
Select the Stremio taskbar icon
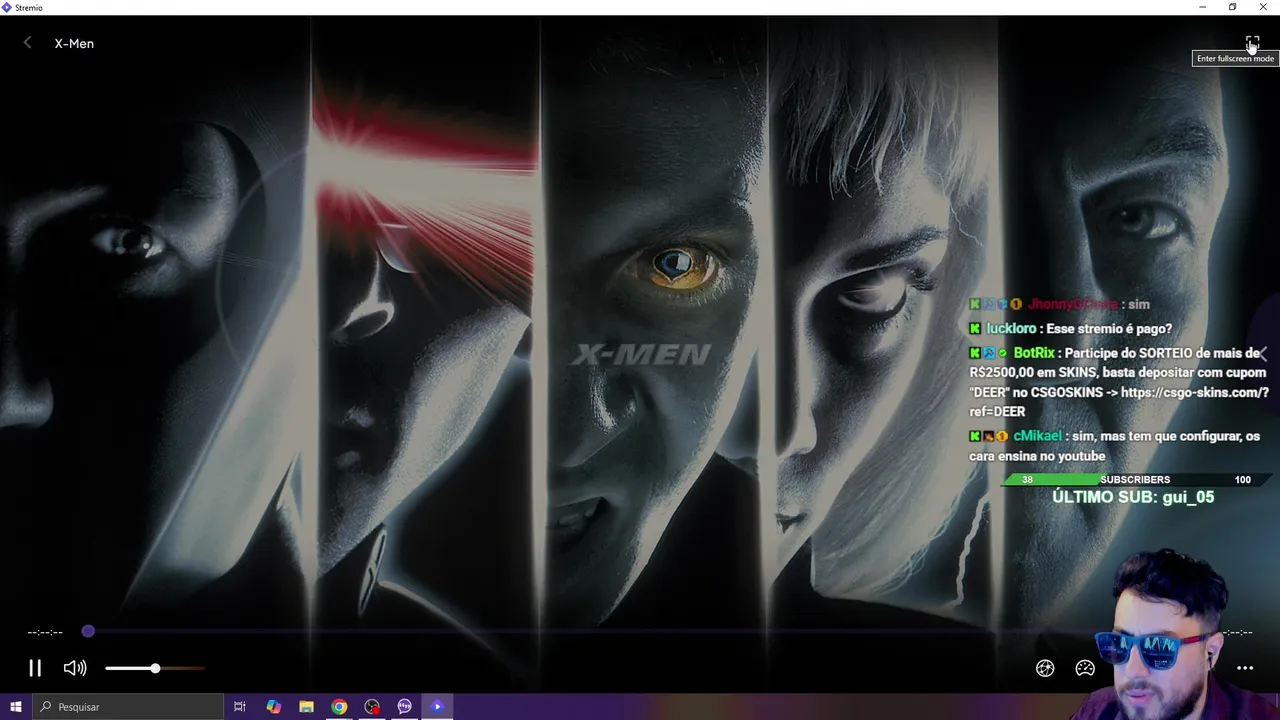click(x=437, y=706)
